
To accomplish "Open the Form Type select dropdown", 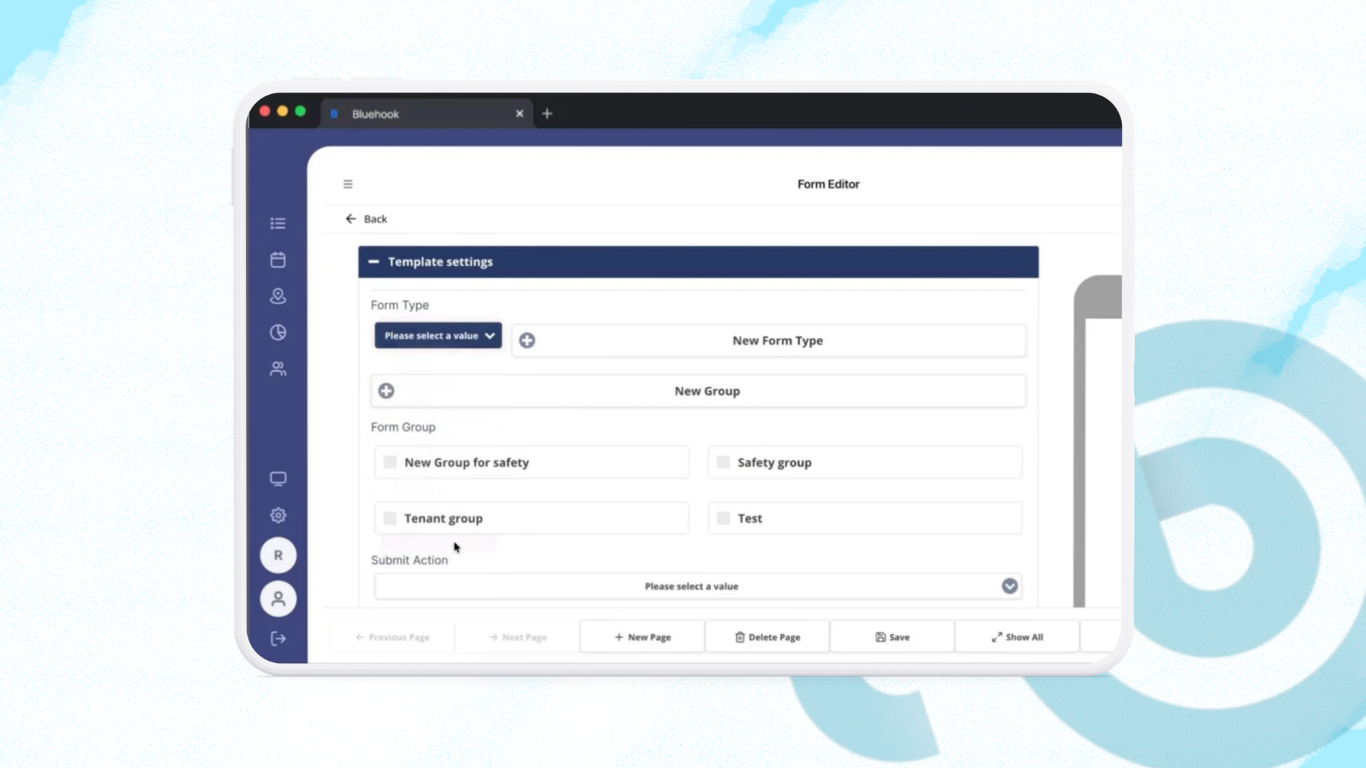I will (438, 336).
